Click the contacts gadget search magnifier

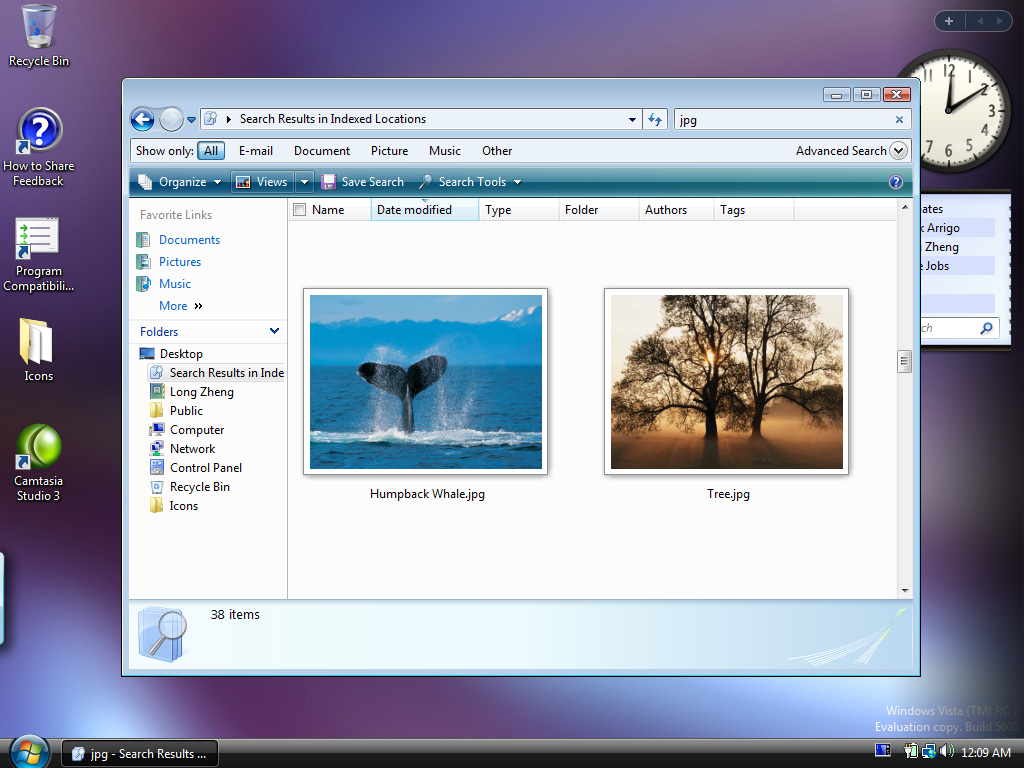click(986, 328)
